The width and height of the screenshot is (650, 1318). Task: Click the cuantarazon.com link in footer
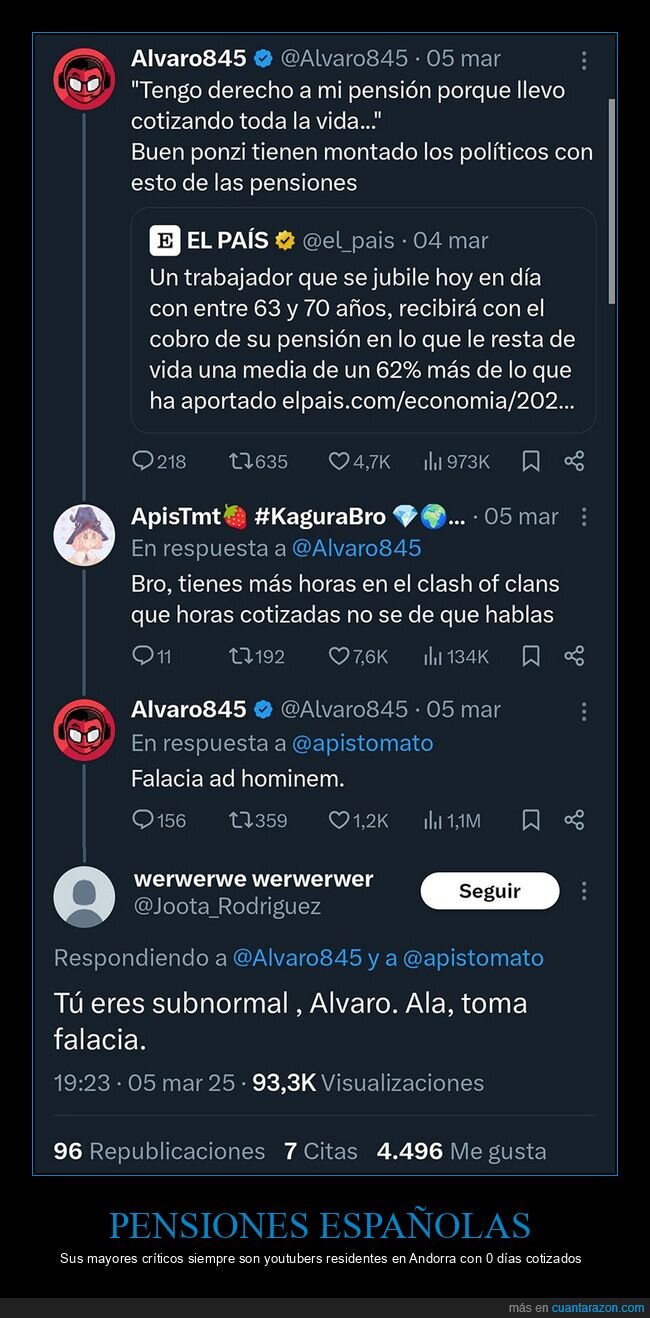[x=598, y=1307]
